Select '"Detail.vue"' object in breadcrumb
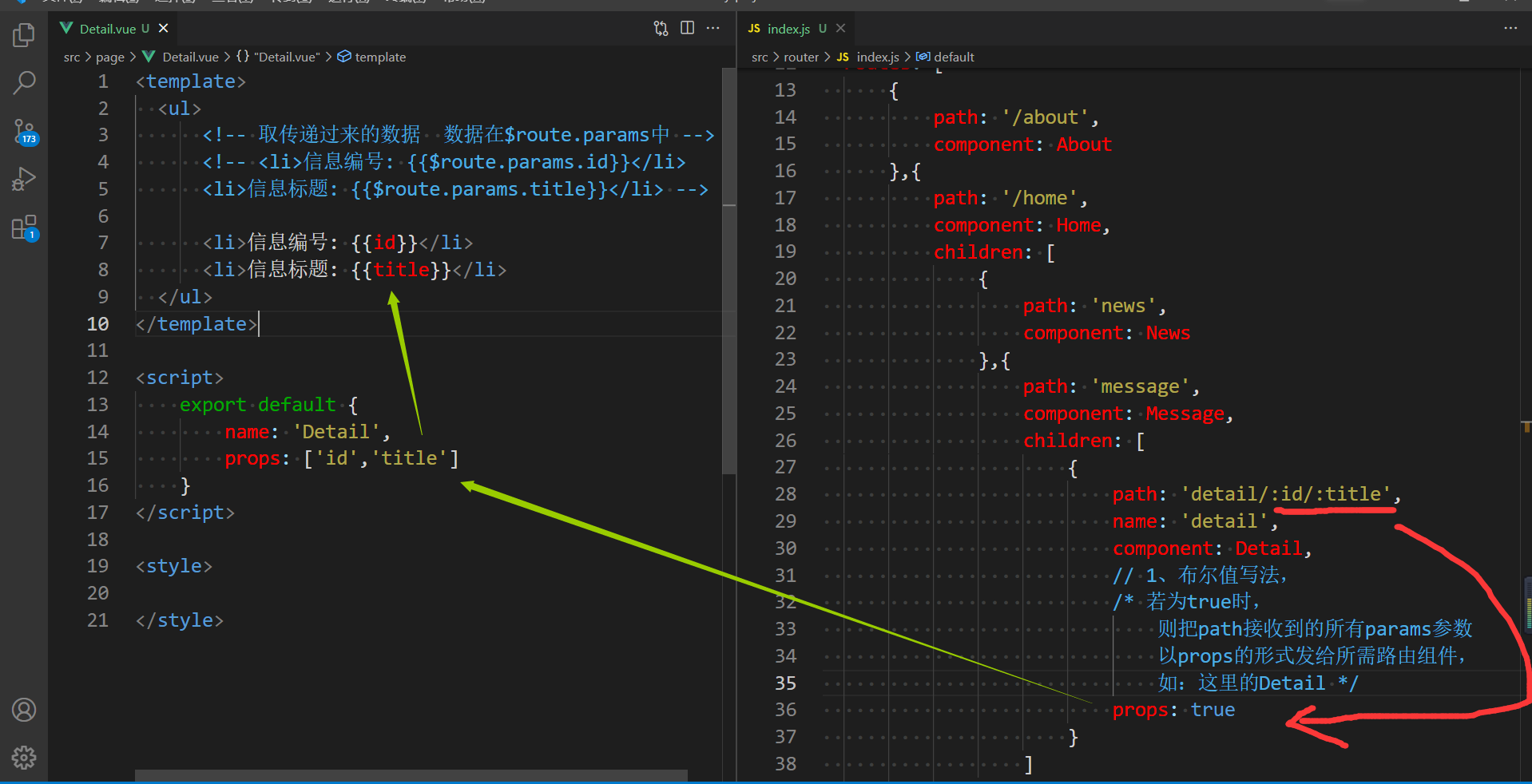The width and height of the screenshot is (1532, 784). click(288, 57)
